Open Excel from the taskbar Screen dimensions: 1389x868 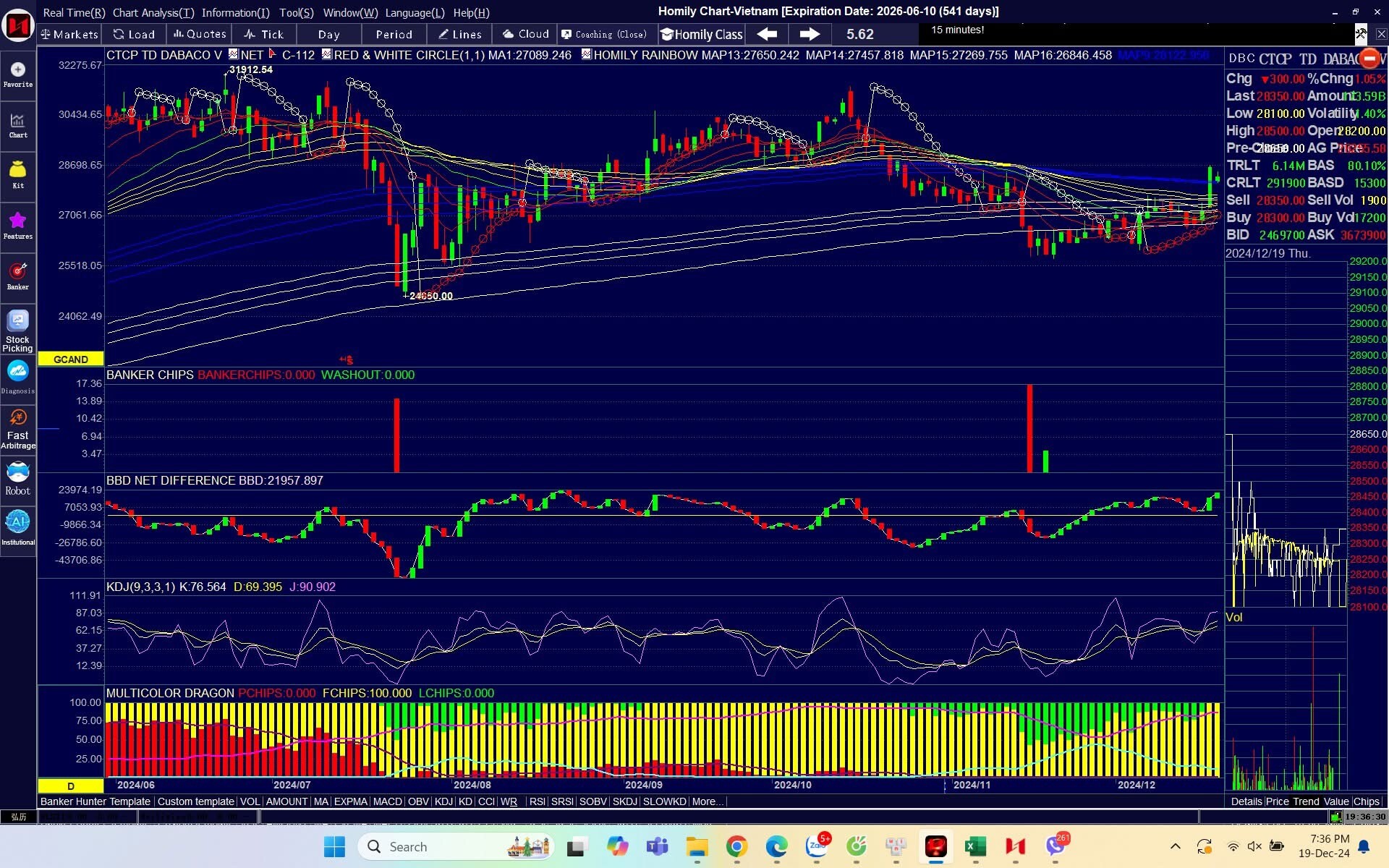[x=975, y=846]
